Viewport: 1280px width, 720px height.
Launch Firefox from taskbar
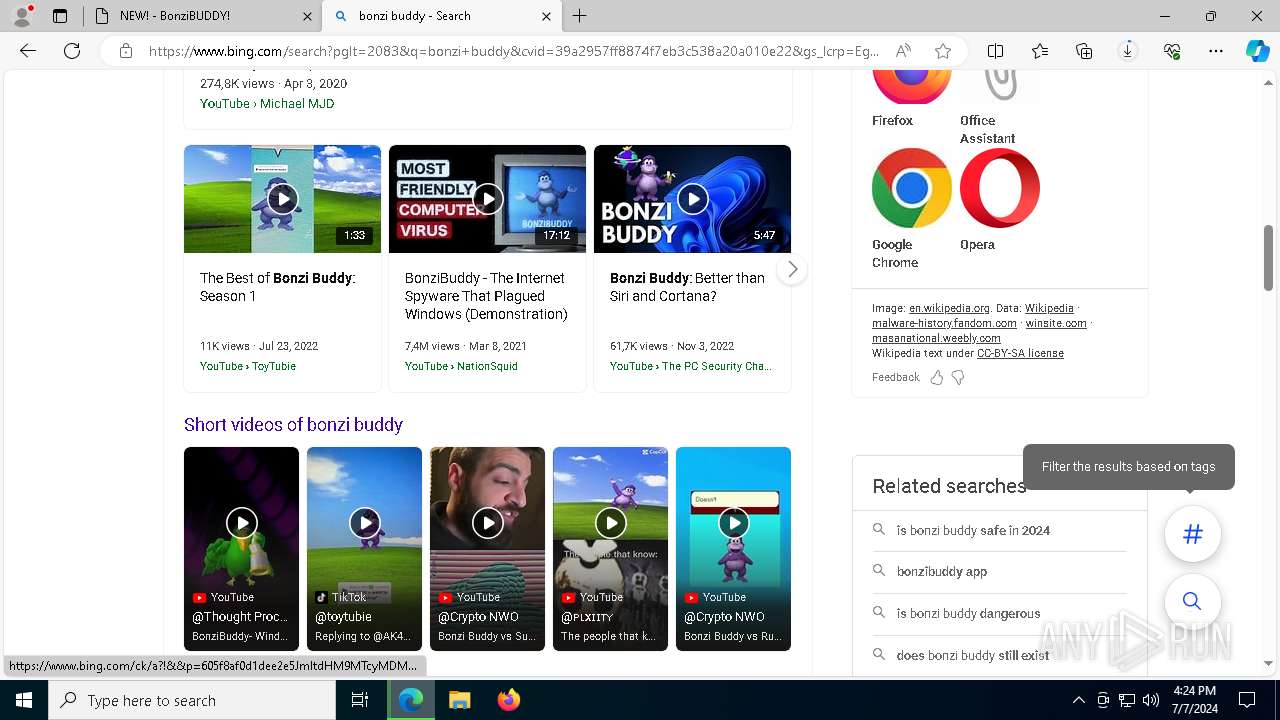click(x=509, y=700)
